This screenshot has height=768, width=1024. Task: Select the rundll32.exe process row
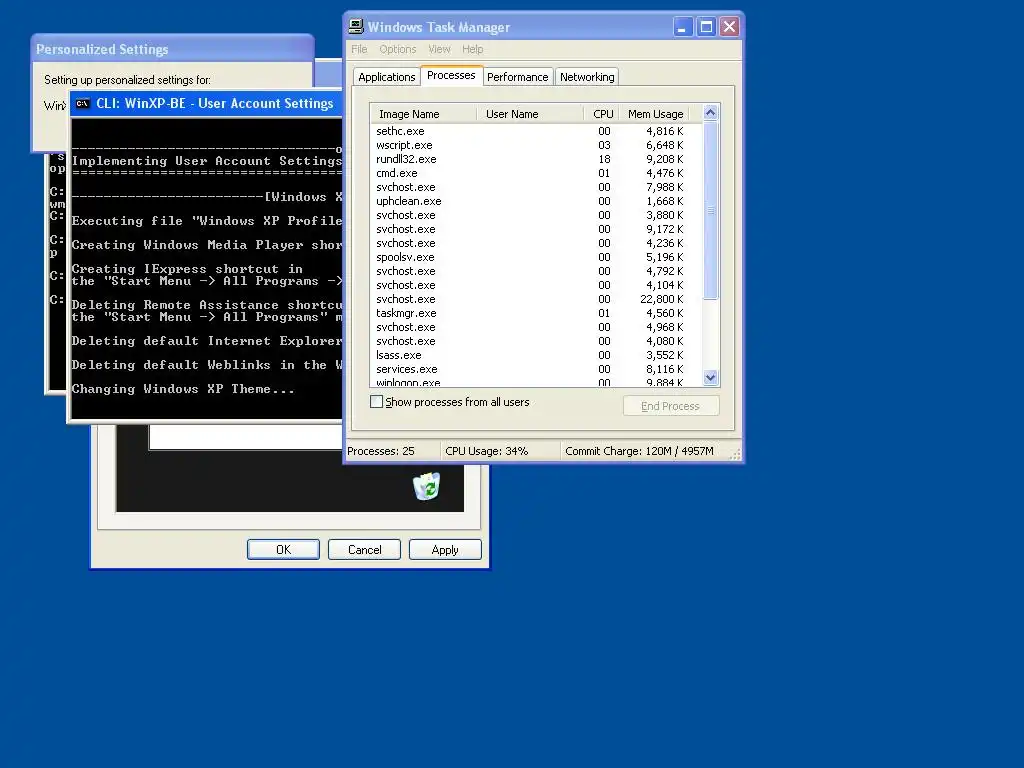(x=536, y=159)
